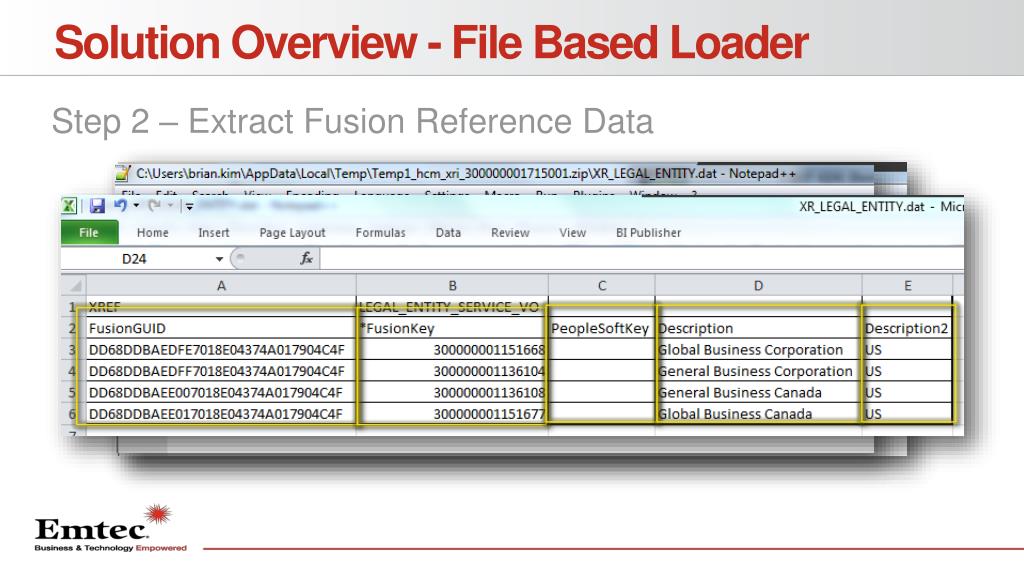
Task: Open the File tab in Excel
Action: coord(89,232)
